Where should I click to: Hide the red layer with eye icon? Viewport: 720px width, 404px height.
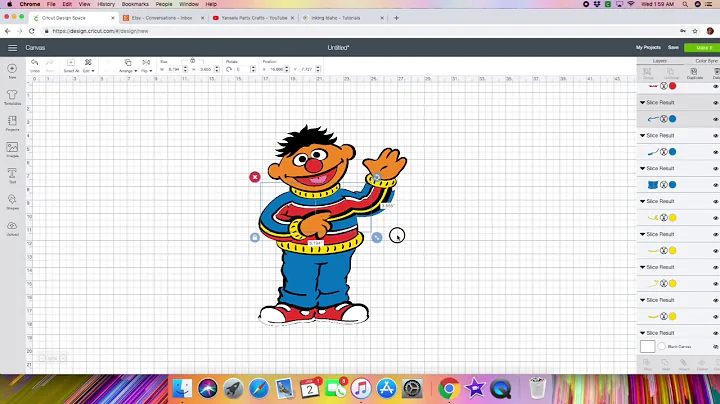(715, 86)
